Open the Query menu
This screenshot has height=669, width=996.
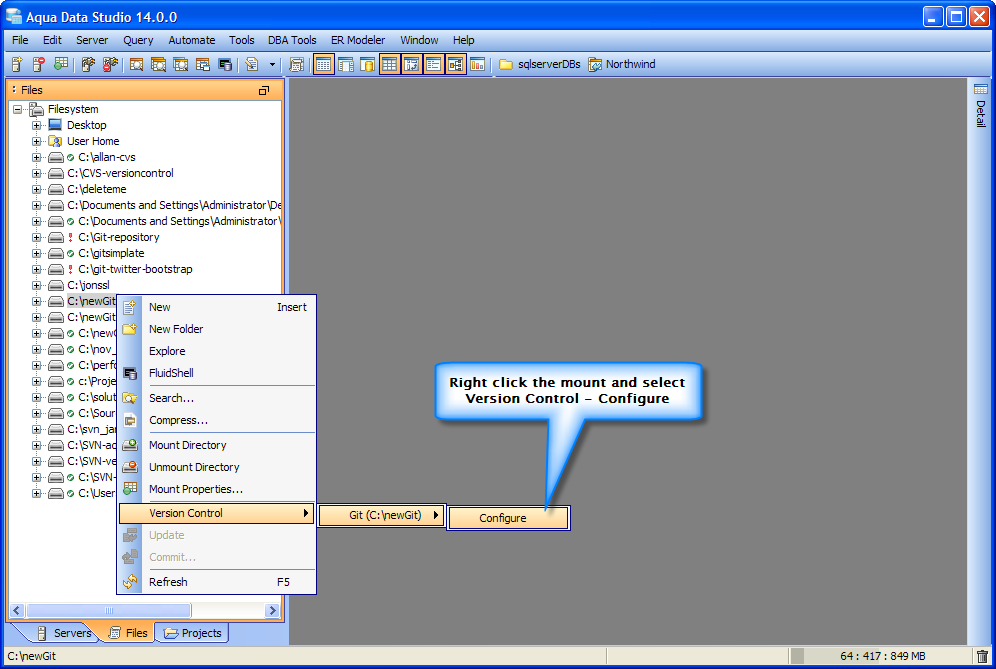(x=138, y=40)
